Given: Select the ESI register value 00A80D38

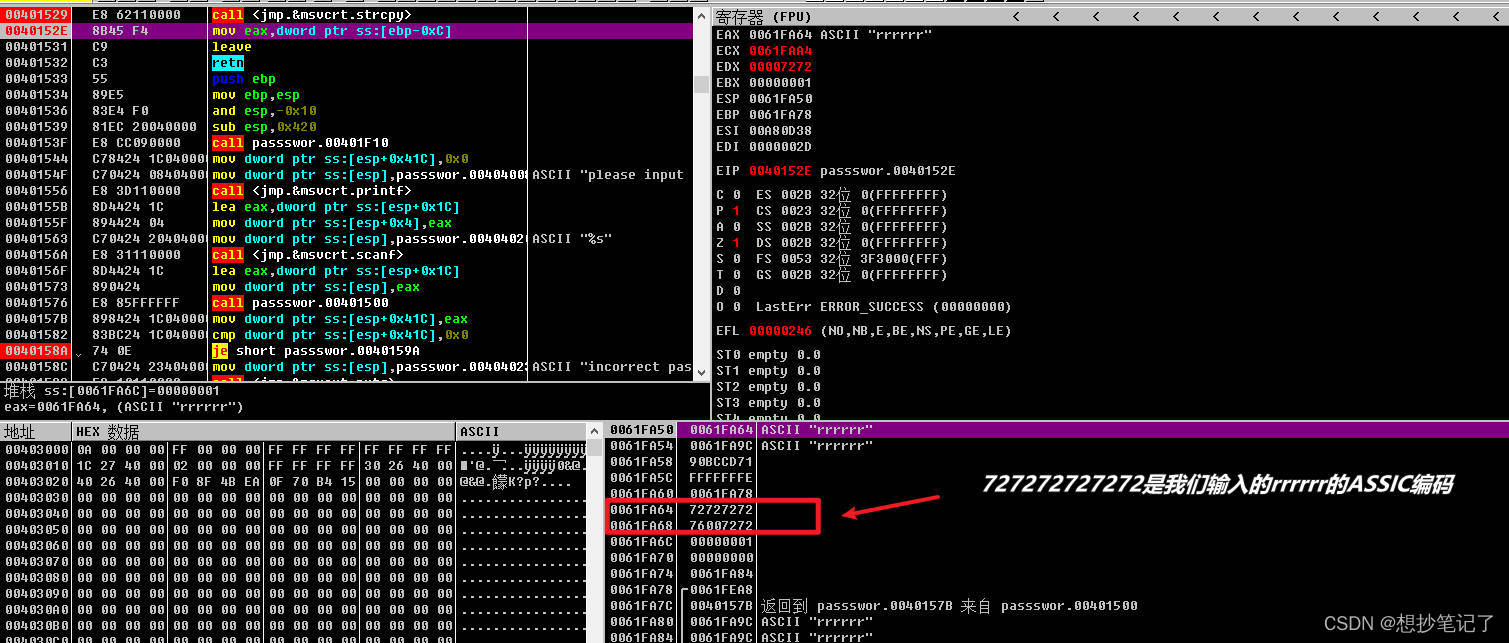Looking at the screenshot, I should pos(781,131).
